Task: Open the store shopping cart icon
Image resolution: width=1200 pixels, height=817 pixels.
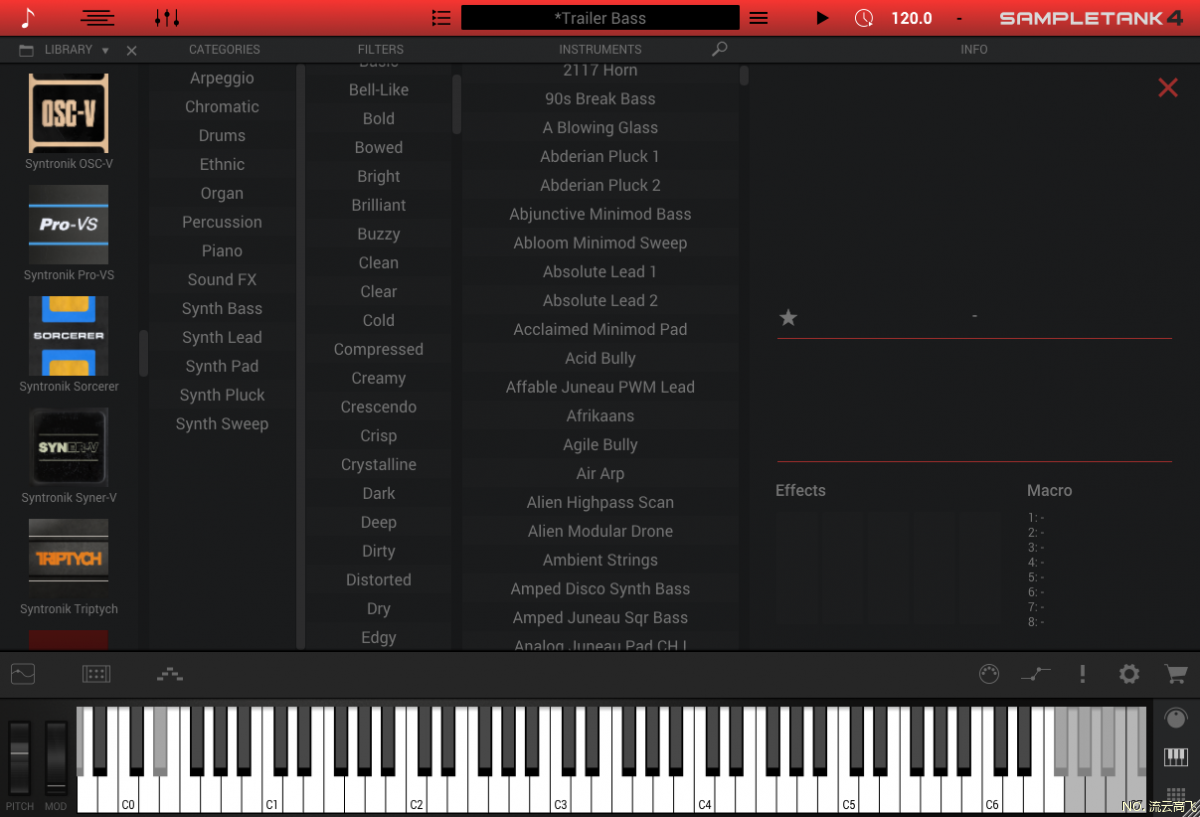Action: pos(1176,674)
